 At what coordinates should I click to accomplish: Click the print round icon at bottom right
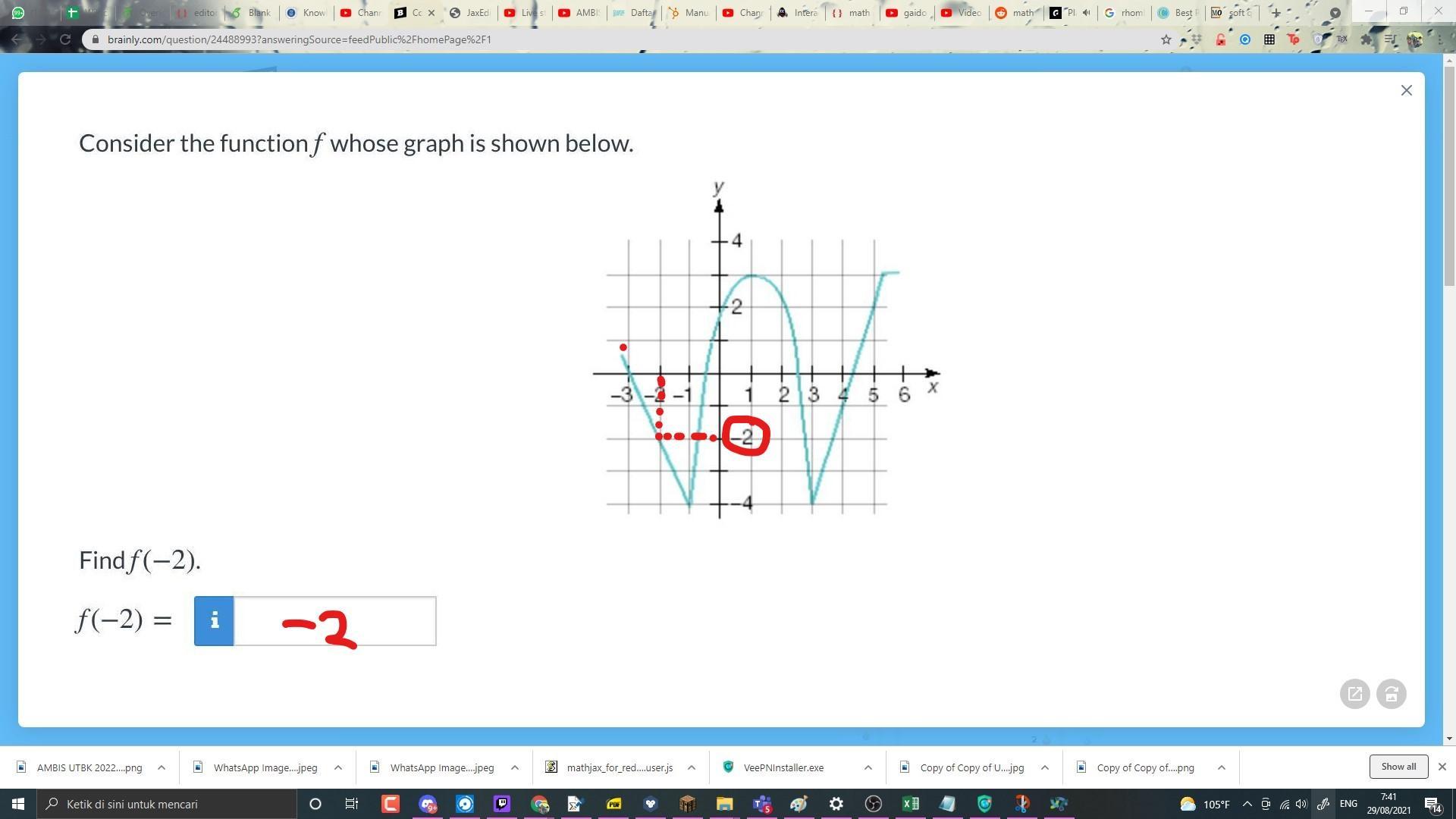(x=1391, y=694)
